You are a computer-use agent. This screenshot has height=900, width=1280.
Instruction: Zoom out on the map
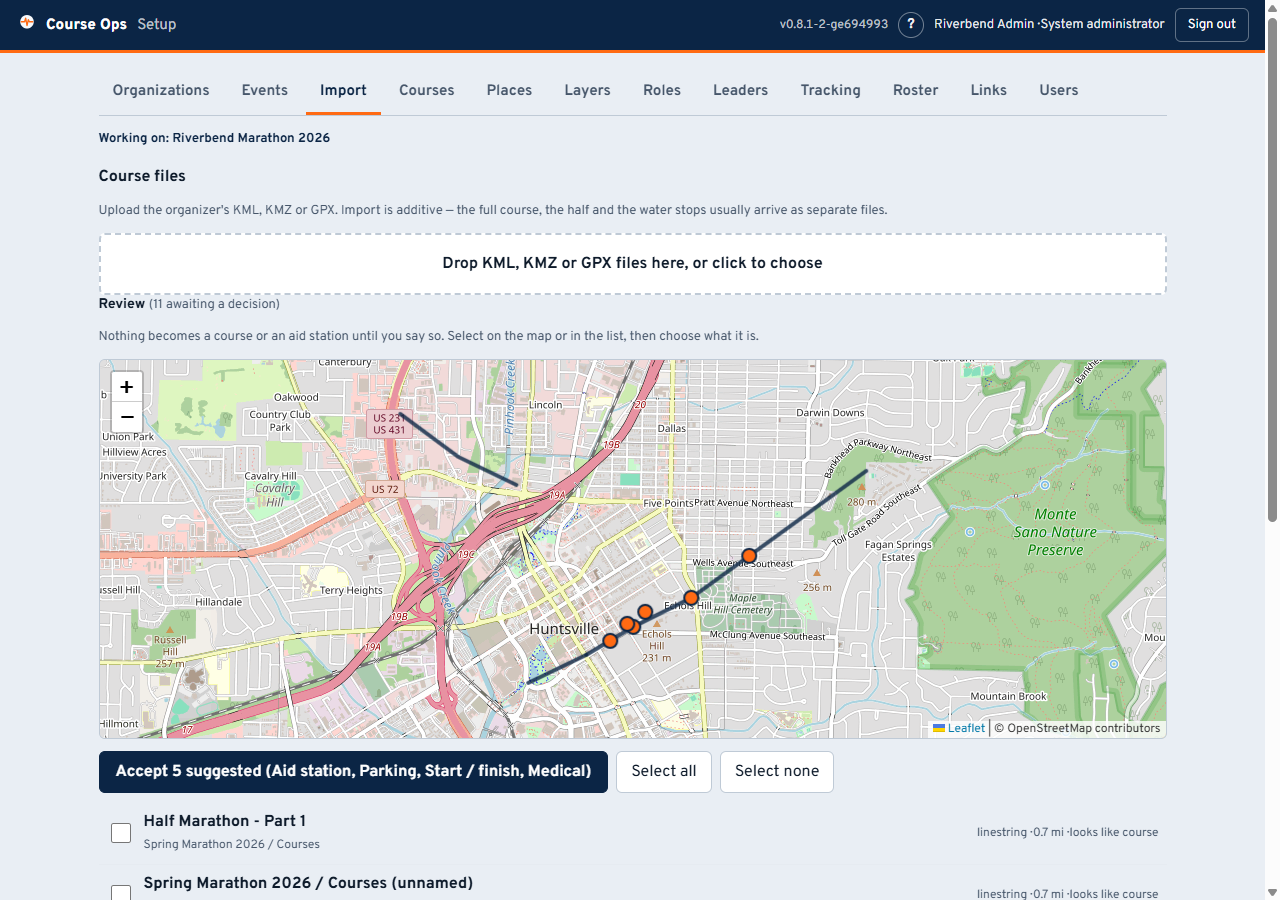point(126,417)
